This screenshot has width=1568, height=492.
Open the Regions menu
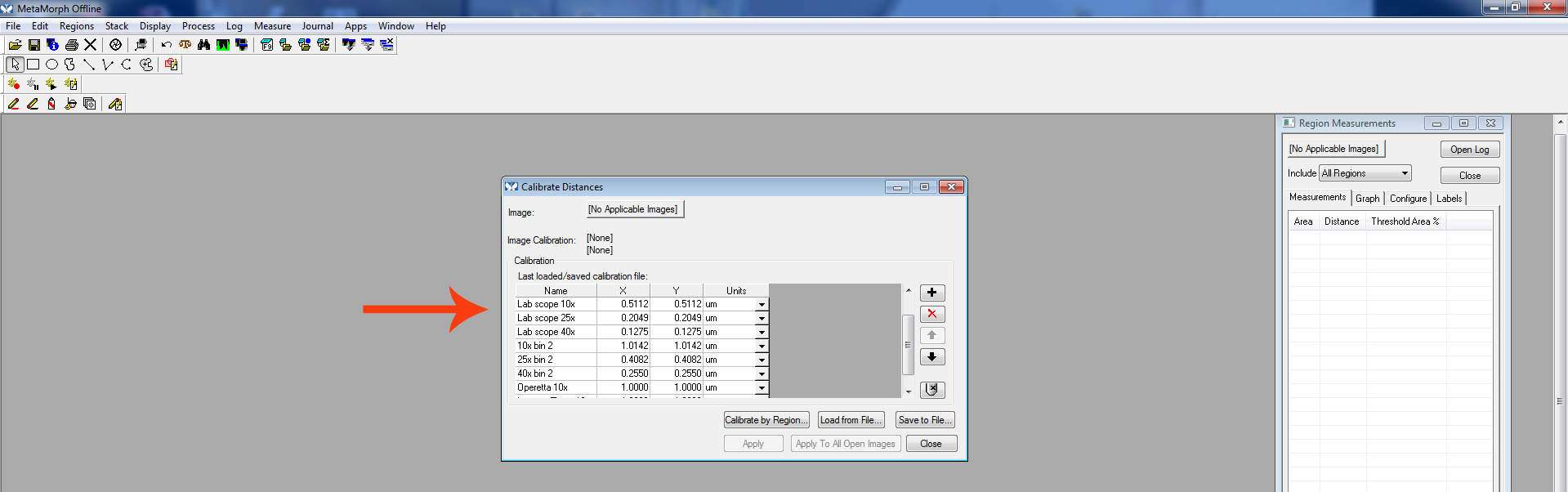pyautogui.click(x=77, y=26)
